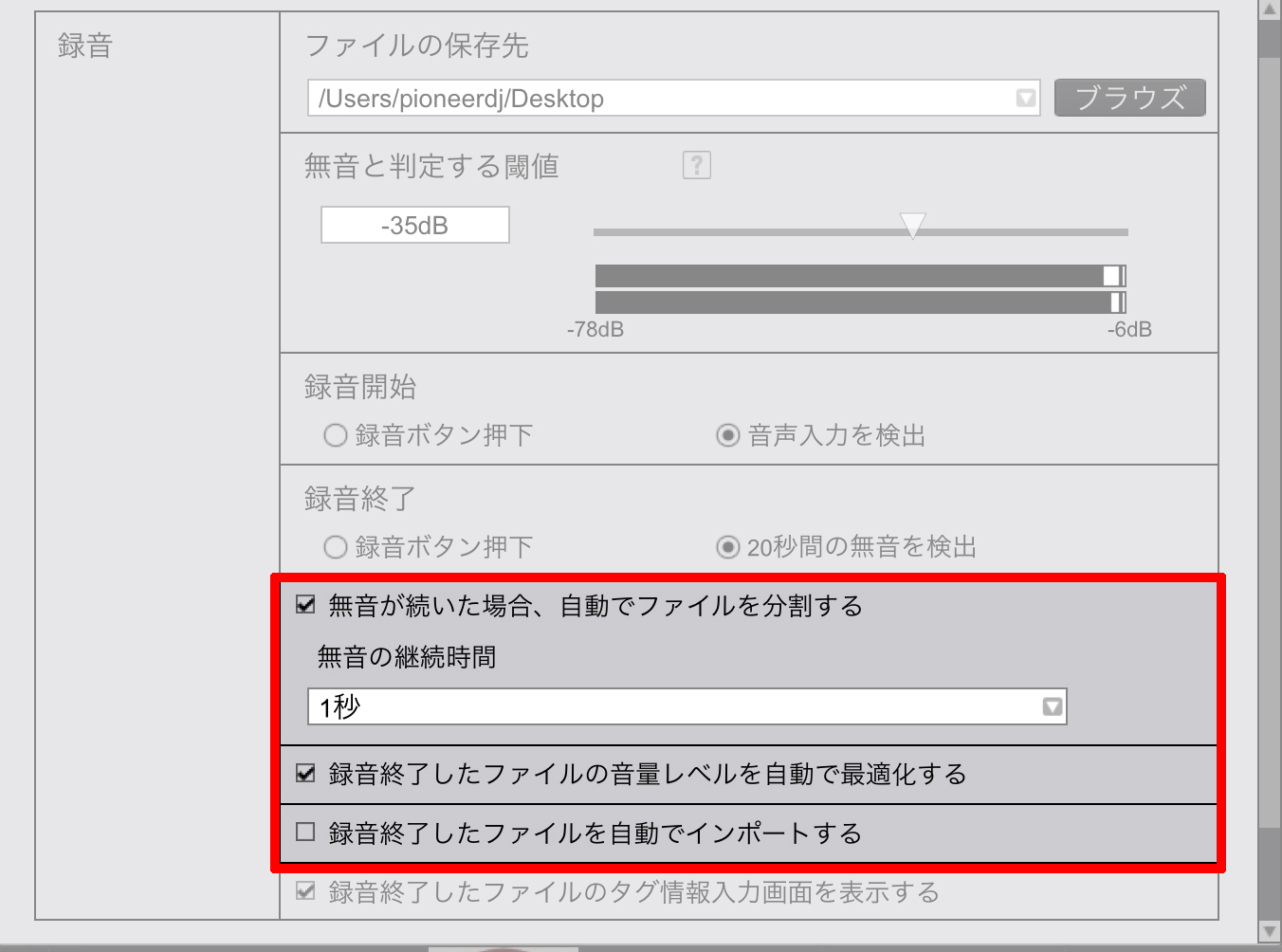
Task: Click the -35dB threshold value field
Action: pos(415,226)
